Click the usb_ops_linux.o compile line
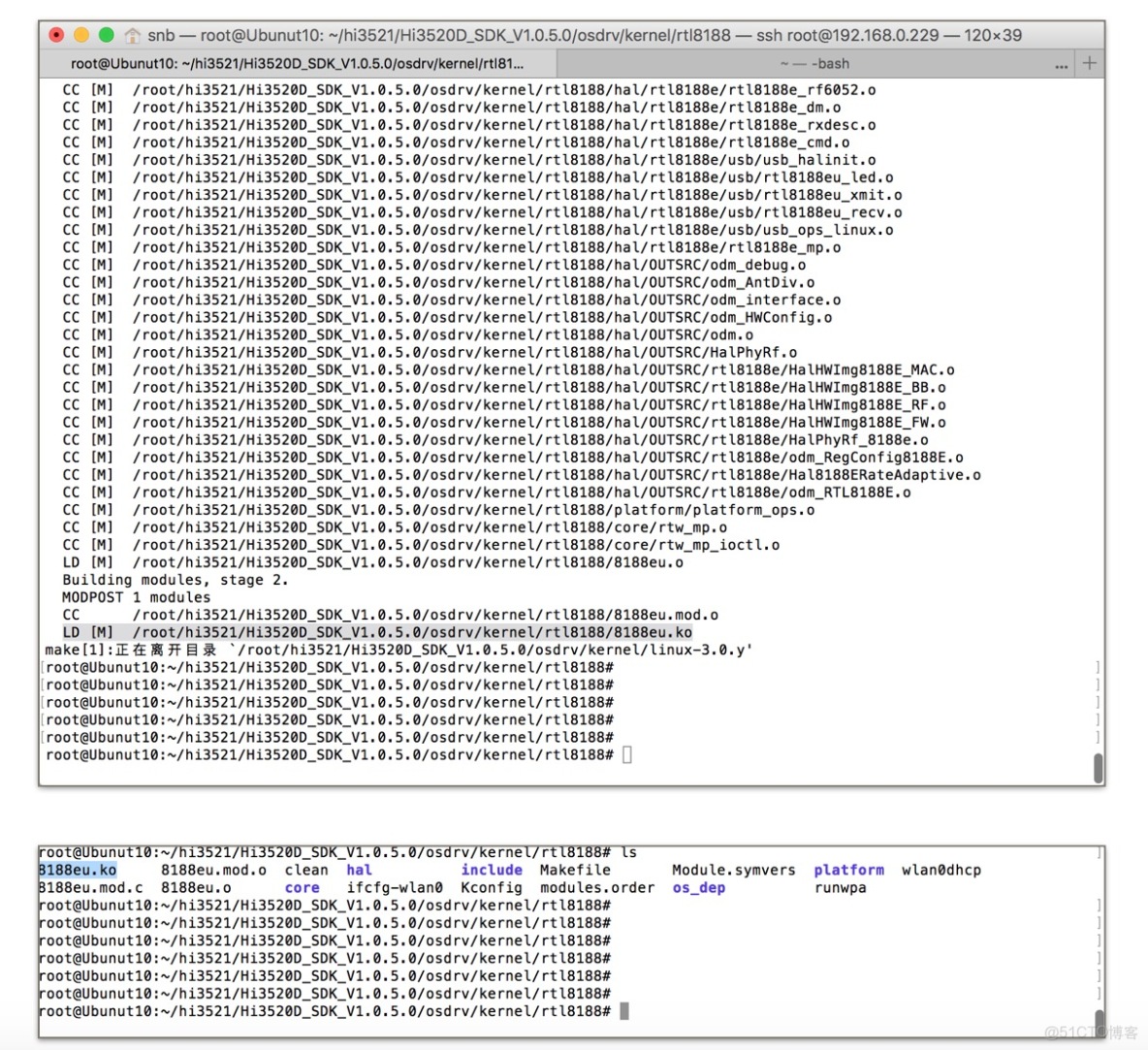Image resolution: width=1148 pixels, height=1050 pixels. pyautogui.click(x=477, y=230)
